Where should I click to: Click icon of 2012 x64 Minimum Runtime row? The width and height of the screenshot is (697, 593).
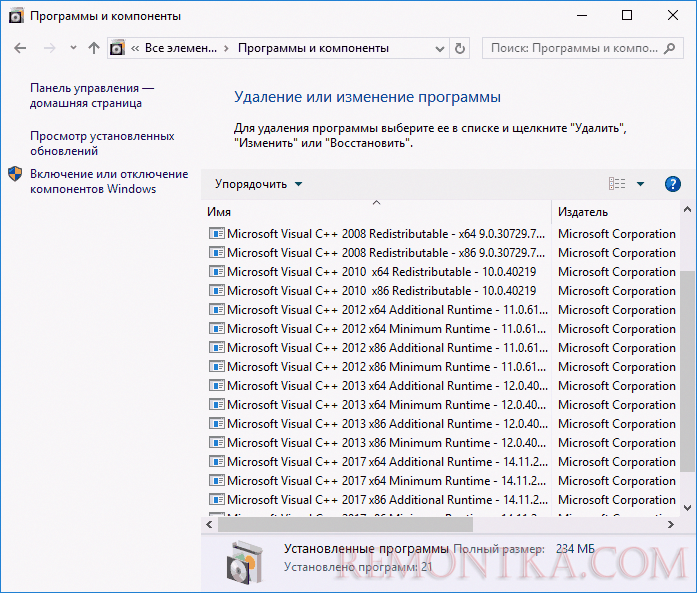point(216,329)
